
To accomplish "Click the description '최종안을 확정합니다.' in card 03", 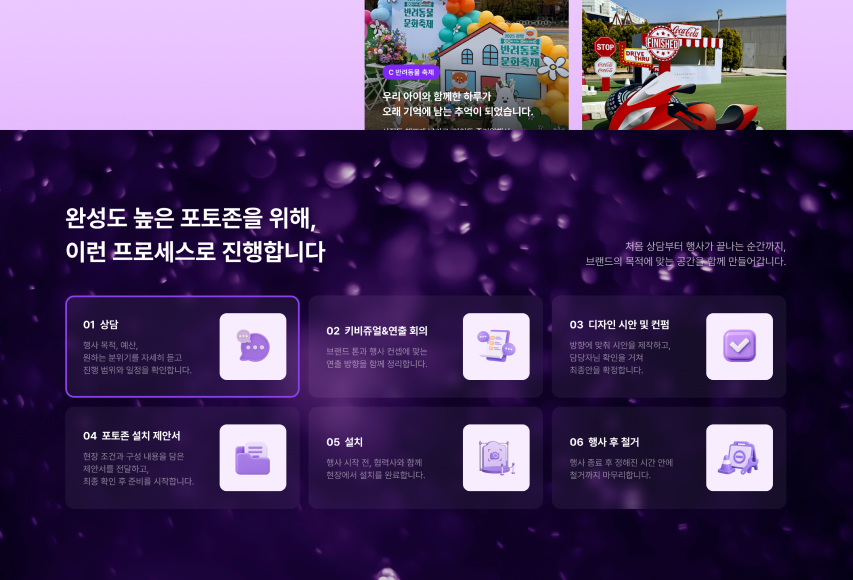I will pos(607,370).
